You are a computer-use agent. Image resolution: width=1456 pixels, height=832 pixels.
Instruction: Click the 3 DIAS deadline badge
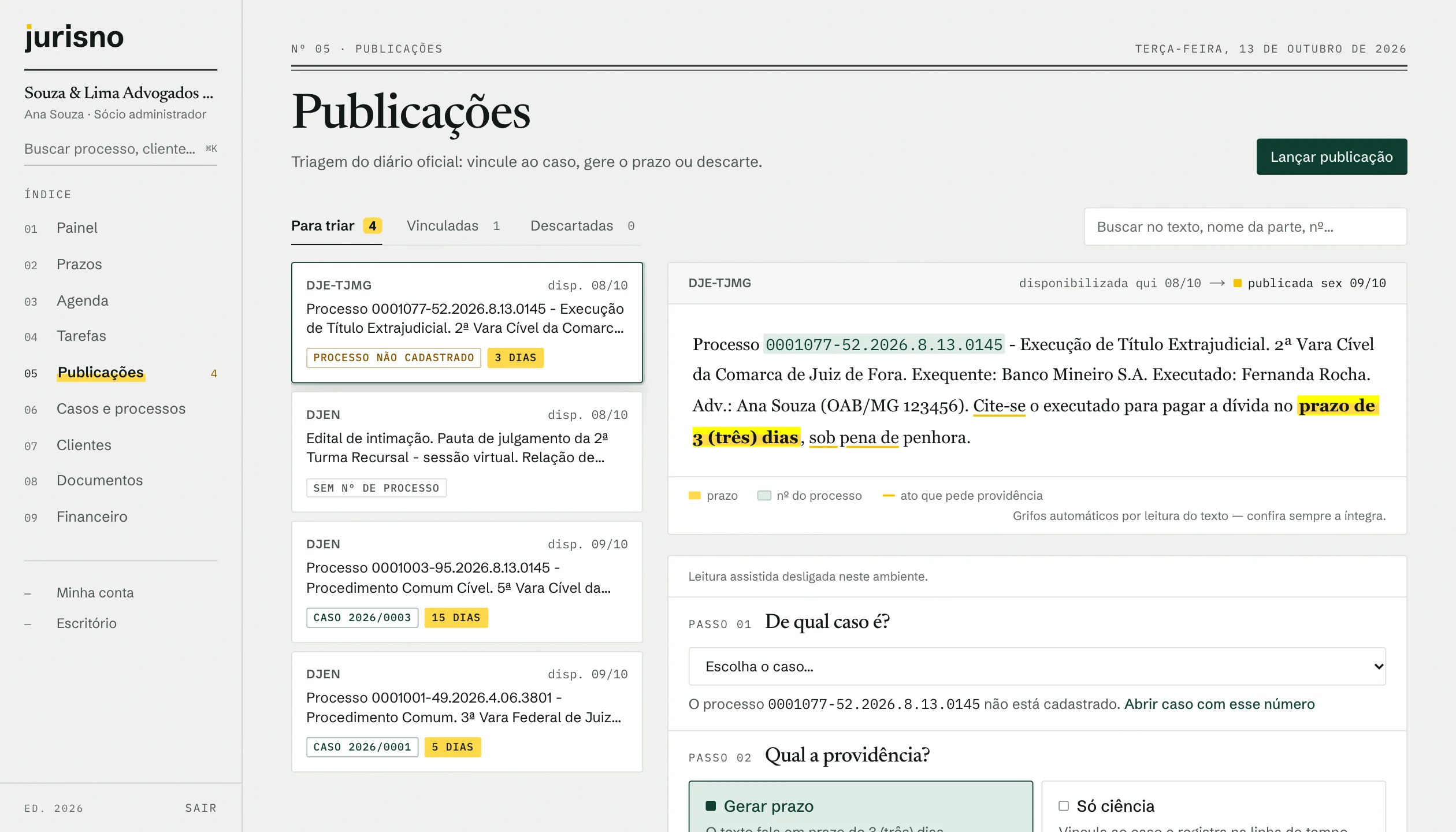[515, 358]
